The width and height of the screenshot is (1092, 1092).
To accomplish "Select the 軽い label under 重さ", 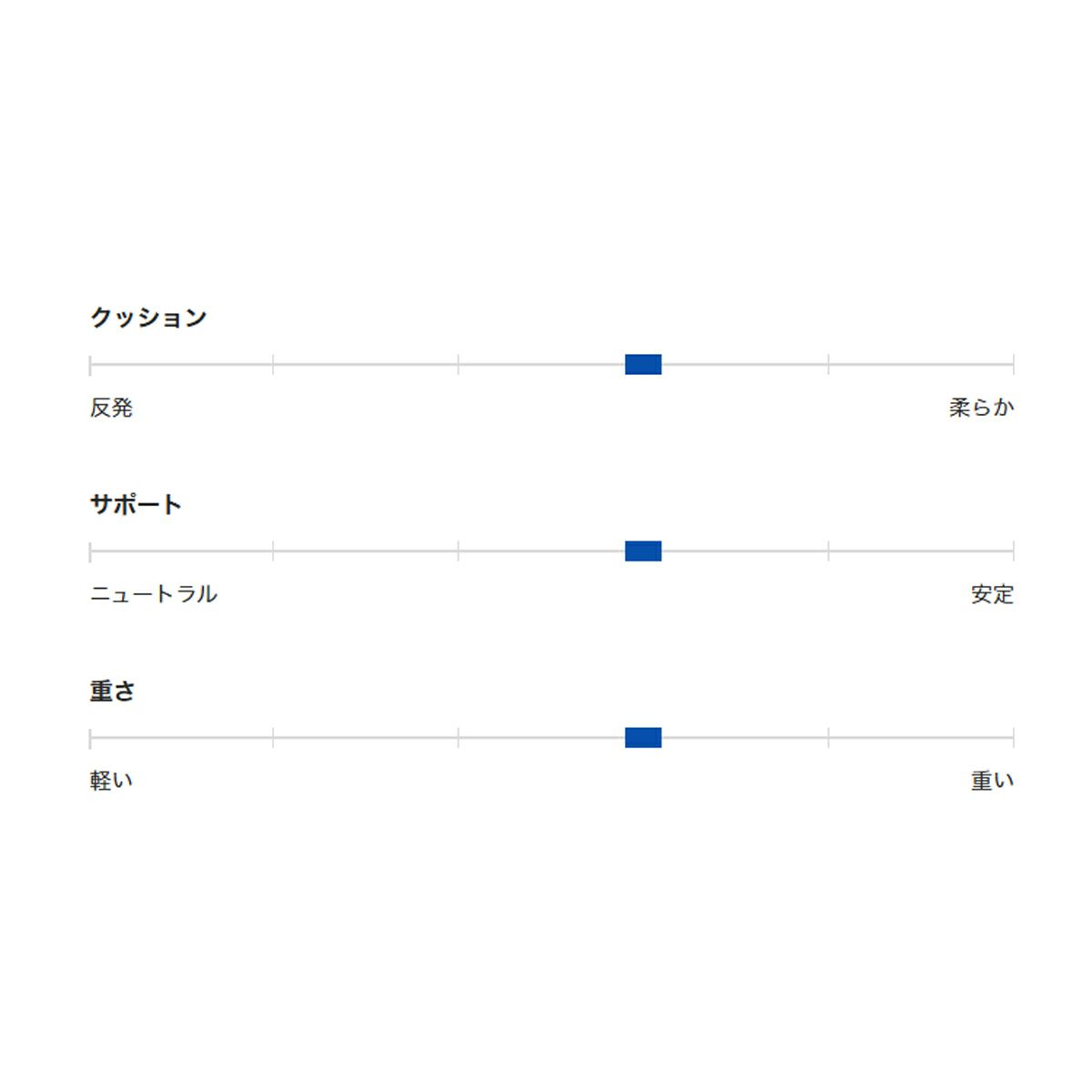I will pyautogui.click(x=111, y=781).
